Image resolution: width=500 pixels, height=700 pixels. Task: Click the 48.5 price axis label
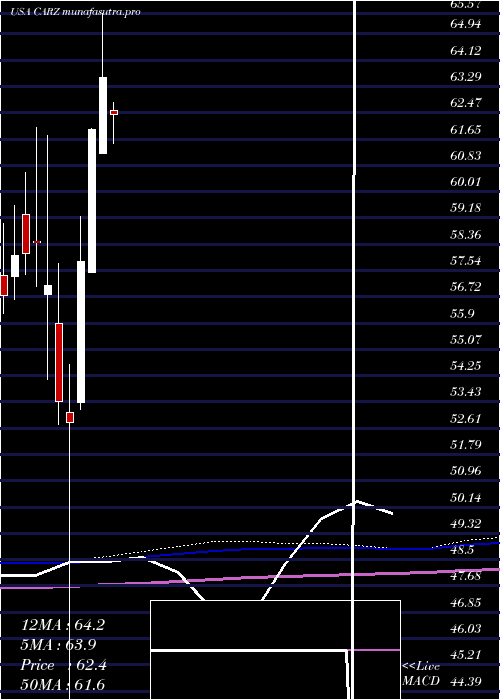click(463, 550)
